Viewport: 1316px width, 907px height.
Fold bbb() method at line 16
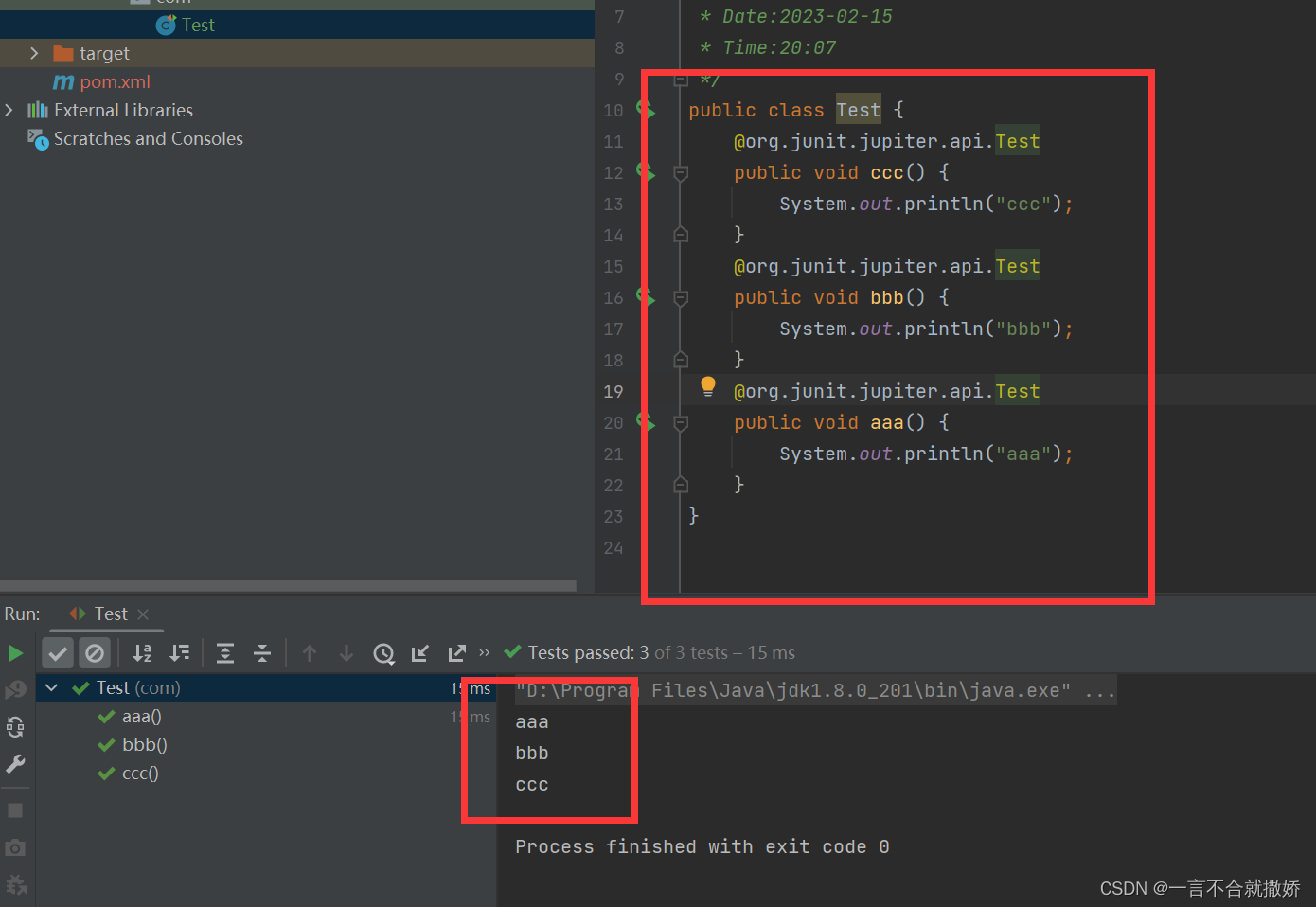[681, 298]
